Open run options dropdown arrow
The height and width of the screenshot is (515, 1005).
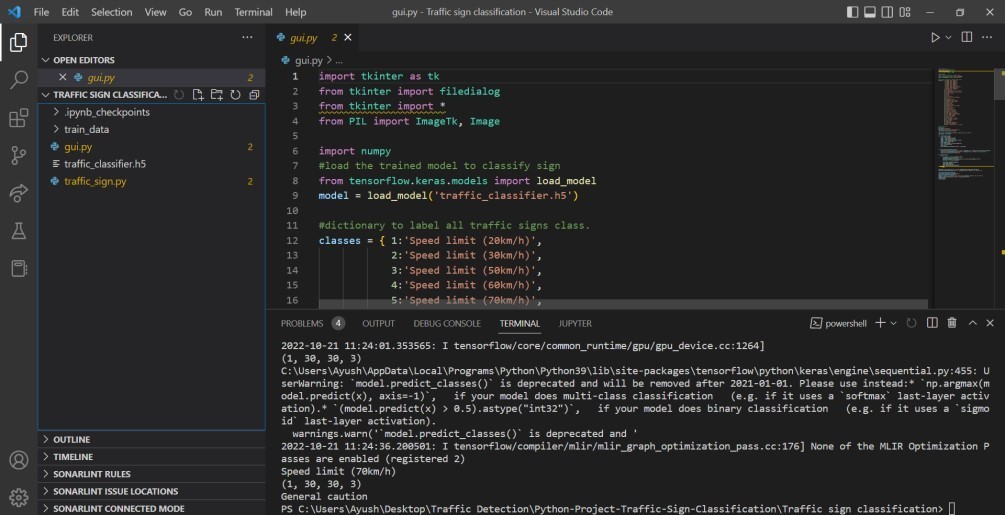coord(949,37)
